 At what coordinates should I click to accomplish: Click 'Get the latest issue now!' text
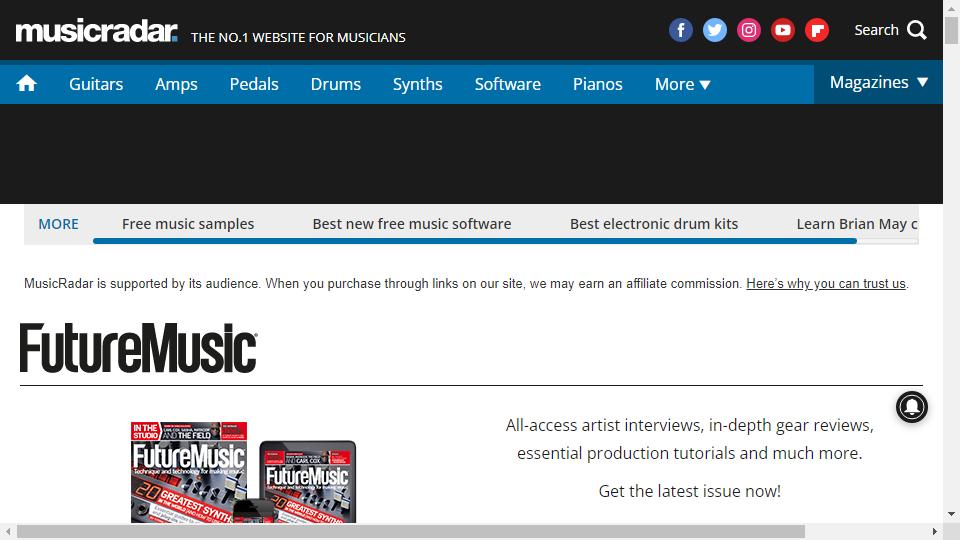pos(689,491)
